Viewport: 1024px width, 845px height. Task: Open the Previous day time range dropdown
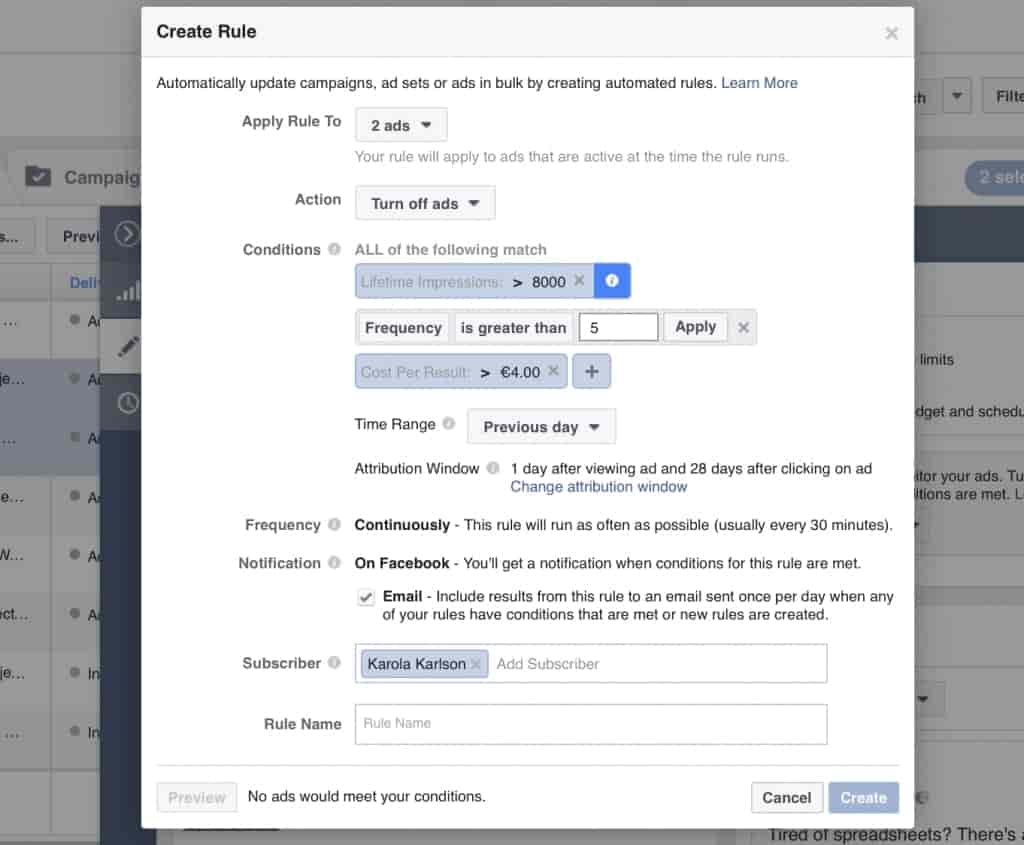point(541,427)
